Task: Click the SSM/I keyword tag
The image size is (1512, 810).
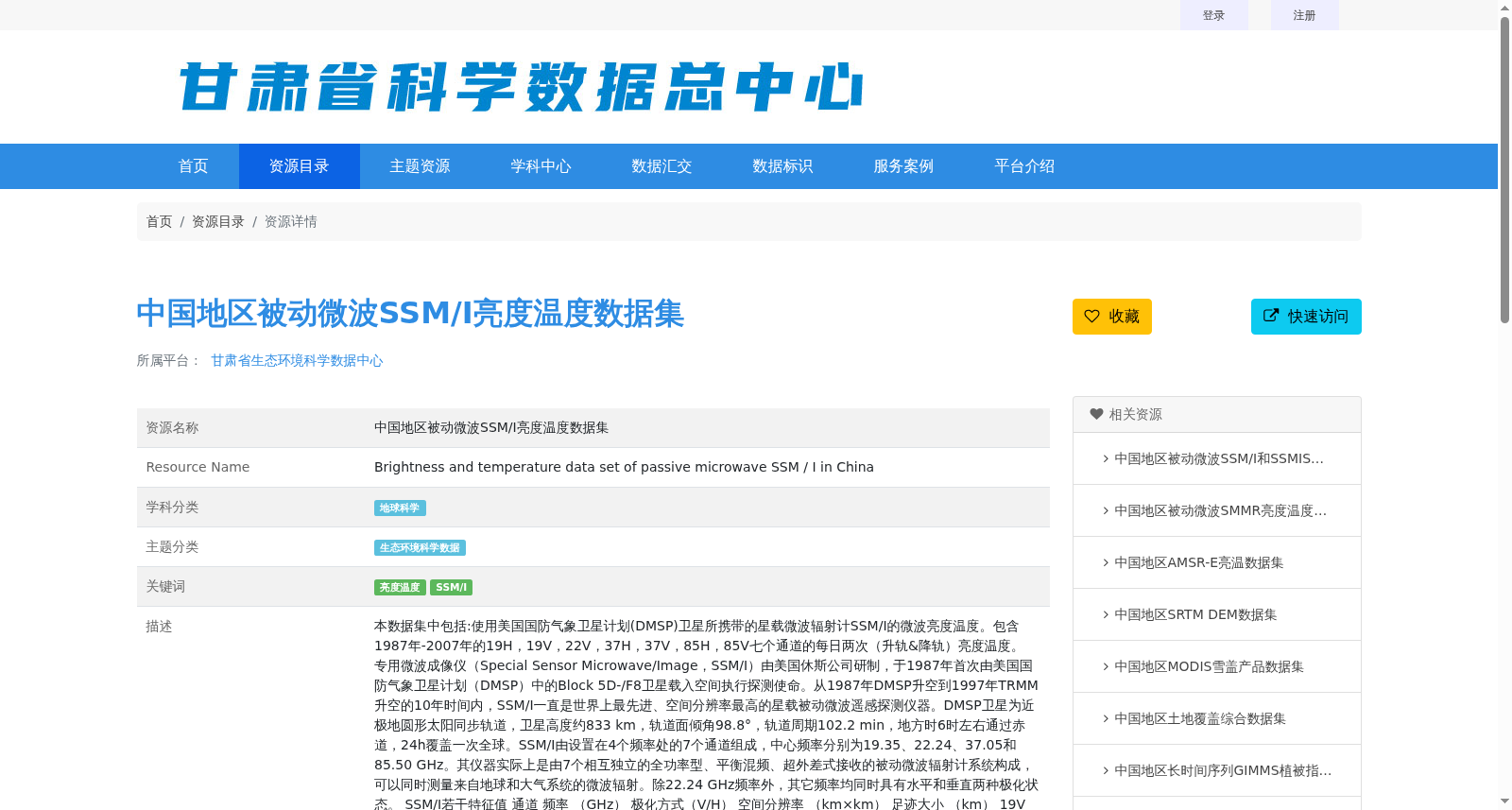Action: click(451, 588)
